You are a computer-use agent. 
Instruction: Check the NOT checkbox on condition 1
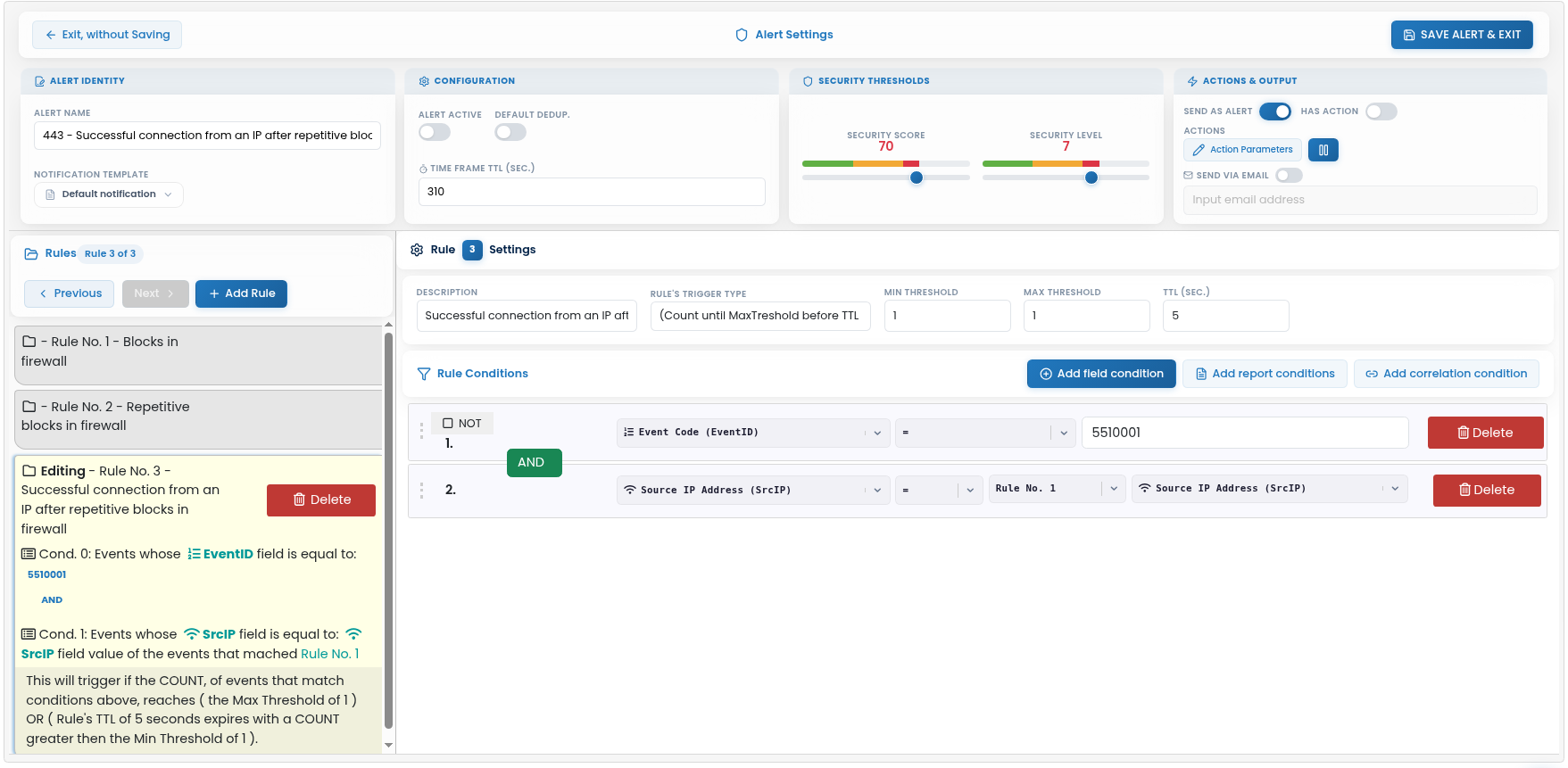448,424
